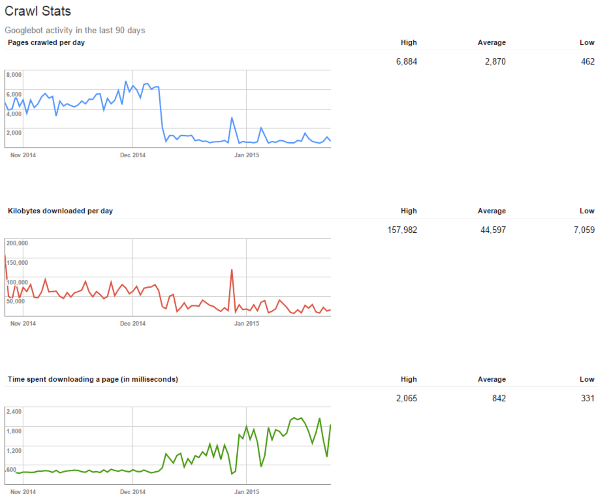This screenshot has width=600, height=498.
Task: Click the Low column label in Kilobytes downloaded row
Action: pyautogui.click(x=587, y=211)
